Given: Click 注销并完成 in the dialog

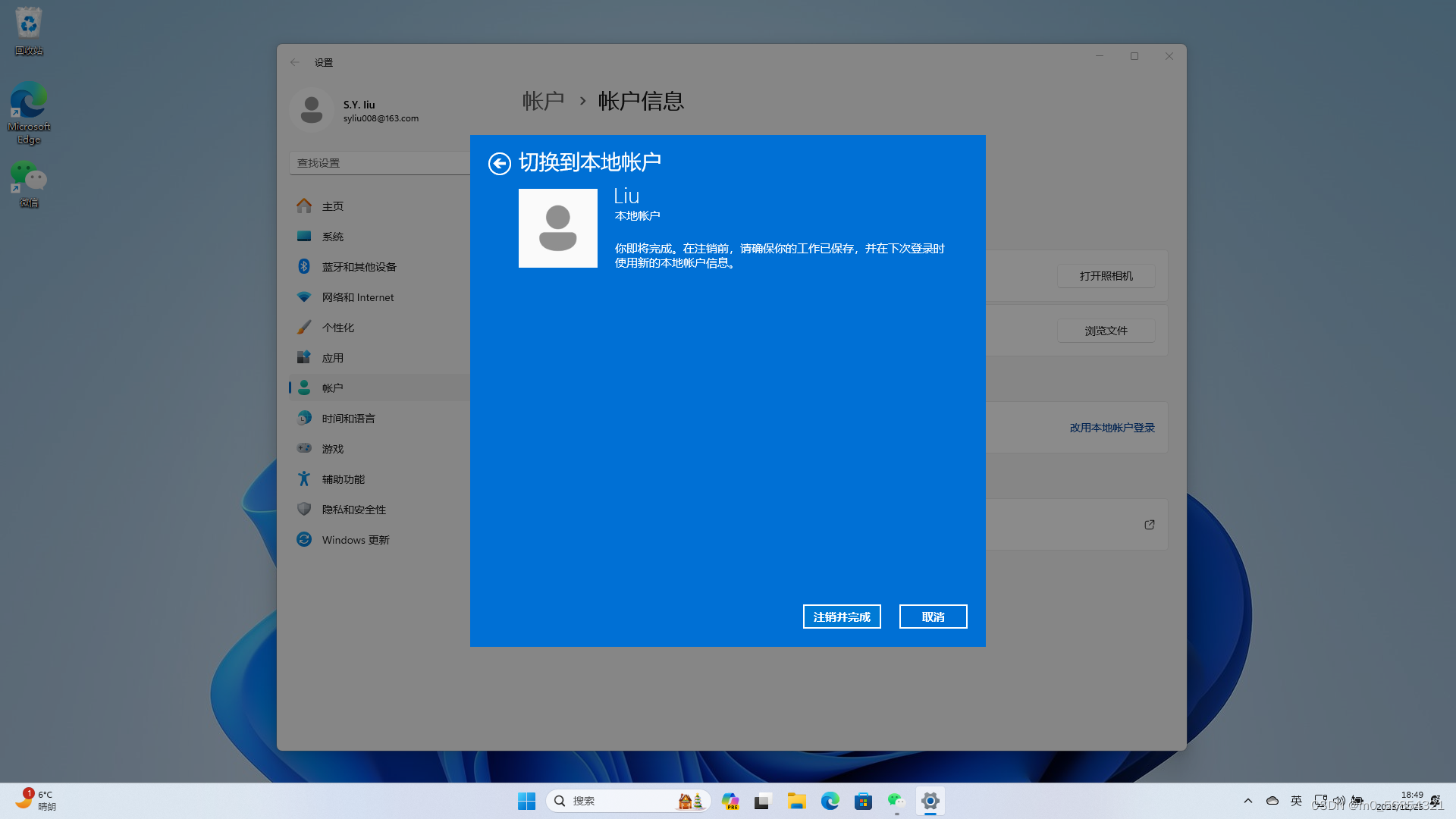Looking at the screenshot, I should (x=842, y=616).
